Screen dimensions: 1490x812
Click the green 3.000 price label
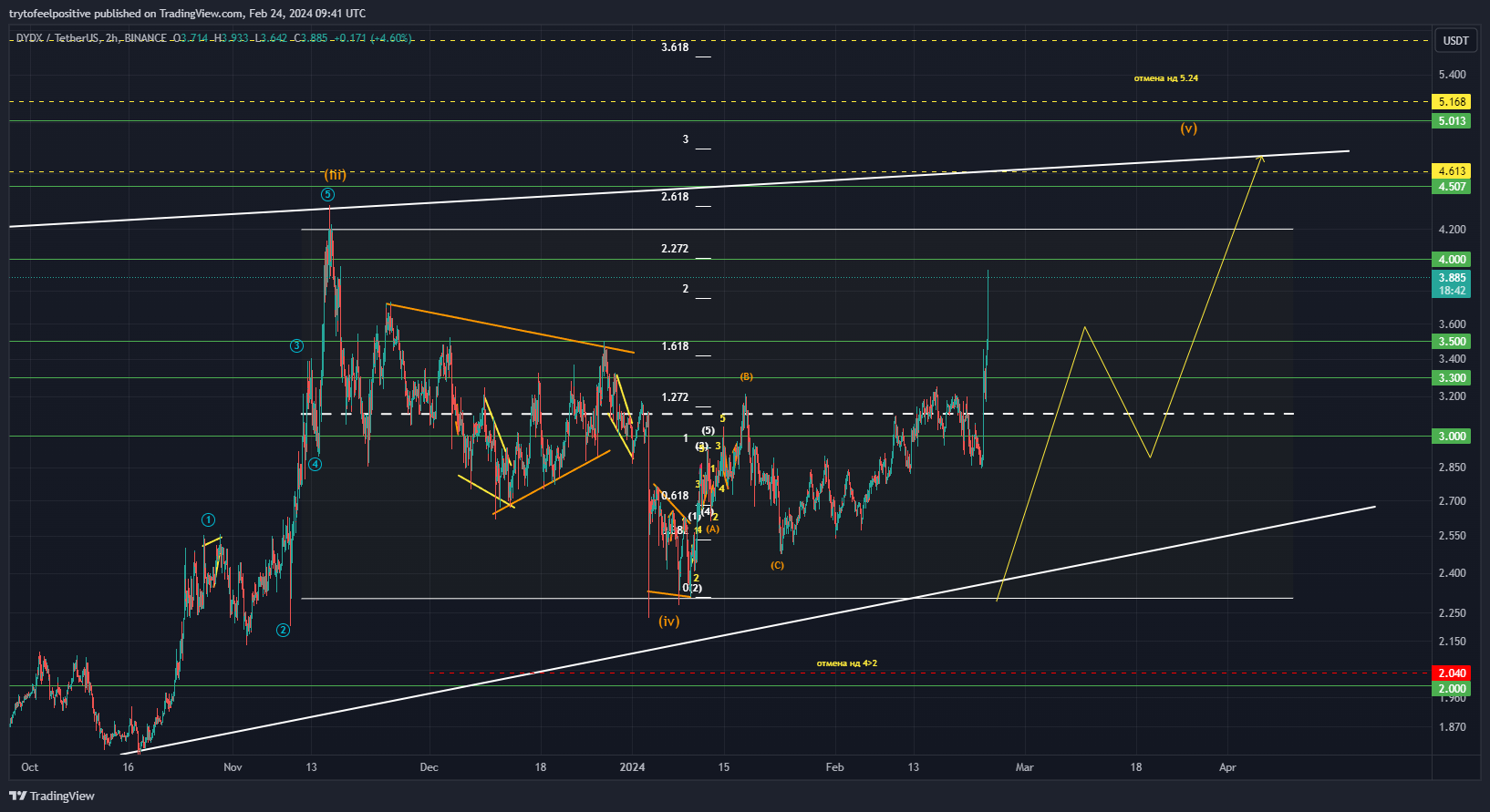click(x=1452, y=437)
